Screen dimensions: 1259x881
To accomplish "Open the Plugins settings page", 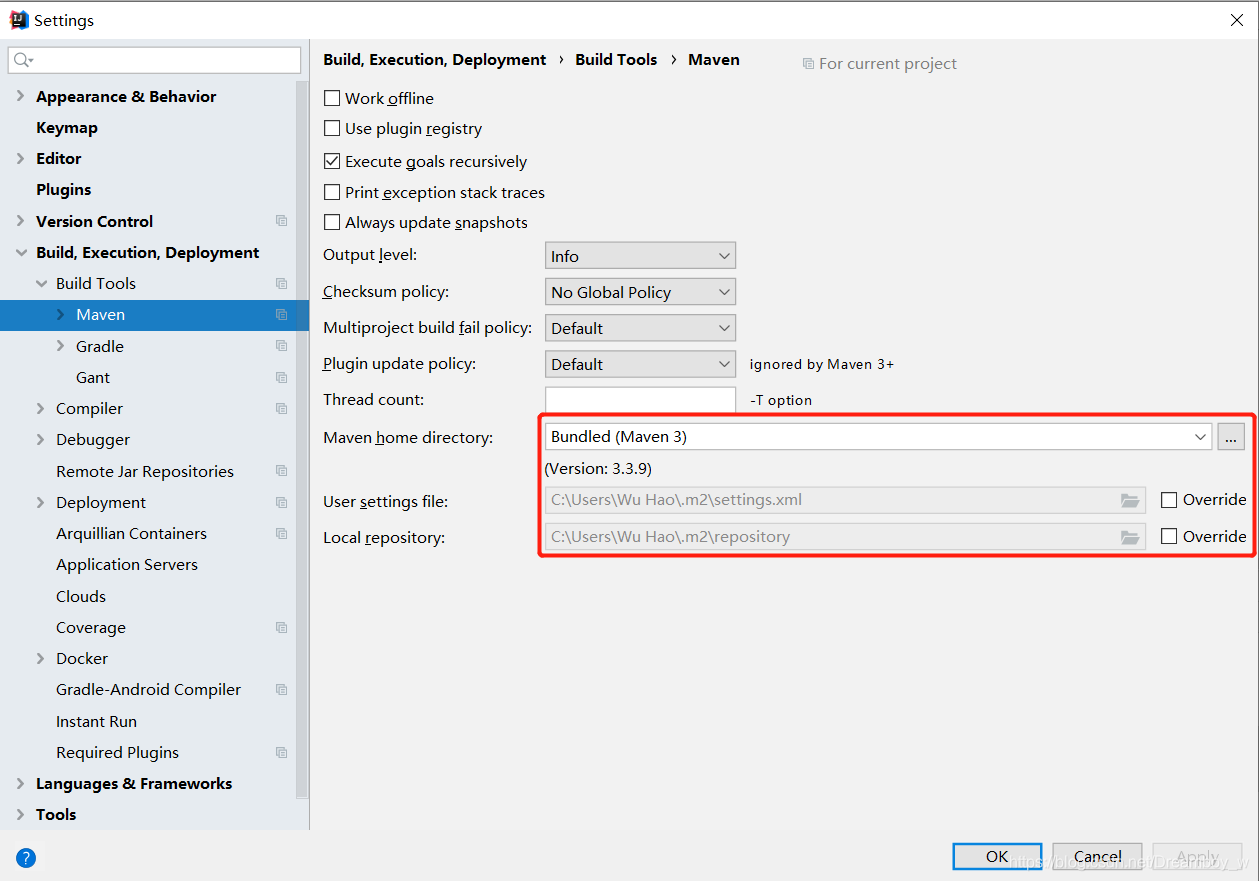I will [63, 190].
